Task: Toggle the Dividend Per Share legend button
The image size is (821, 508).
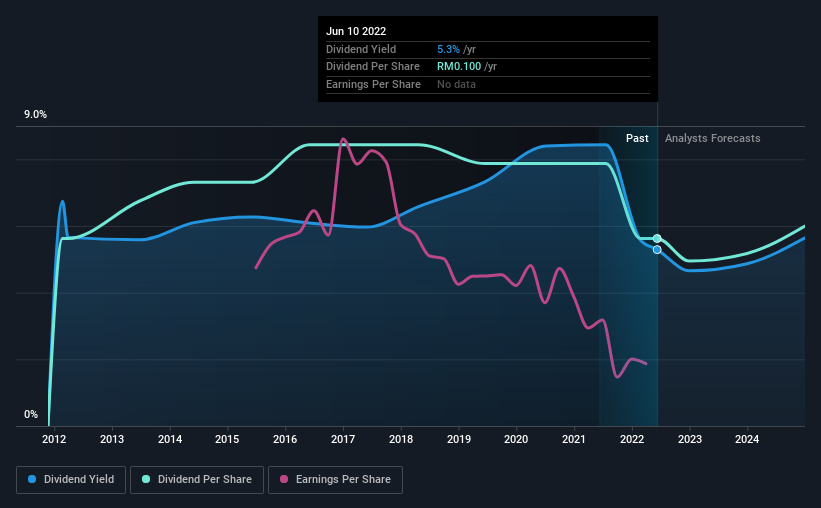Action: (197, 480)
